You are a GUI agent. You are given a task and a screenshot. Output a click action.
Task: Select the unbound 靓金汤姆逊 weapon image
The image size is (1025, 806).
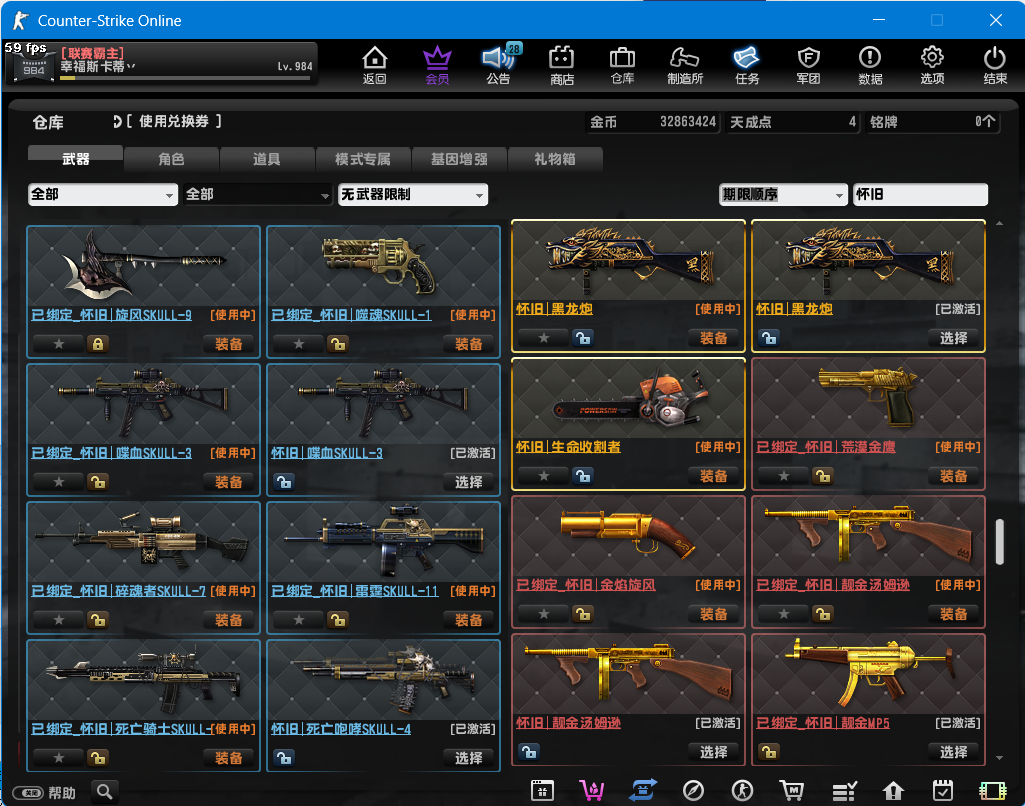point(628,675)
